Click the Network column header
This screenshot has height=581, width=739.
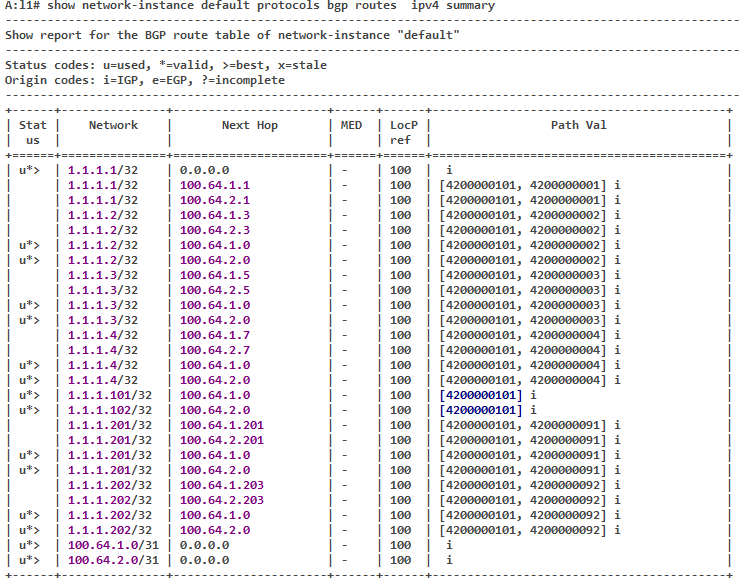tap(113, 125)
